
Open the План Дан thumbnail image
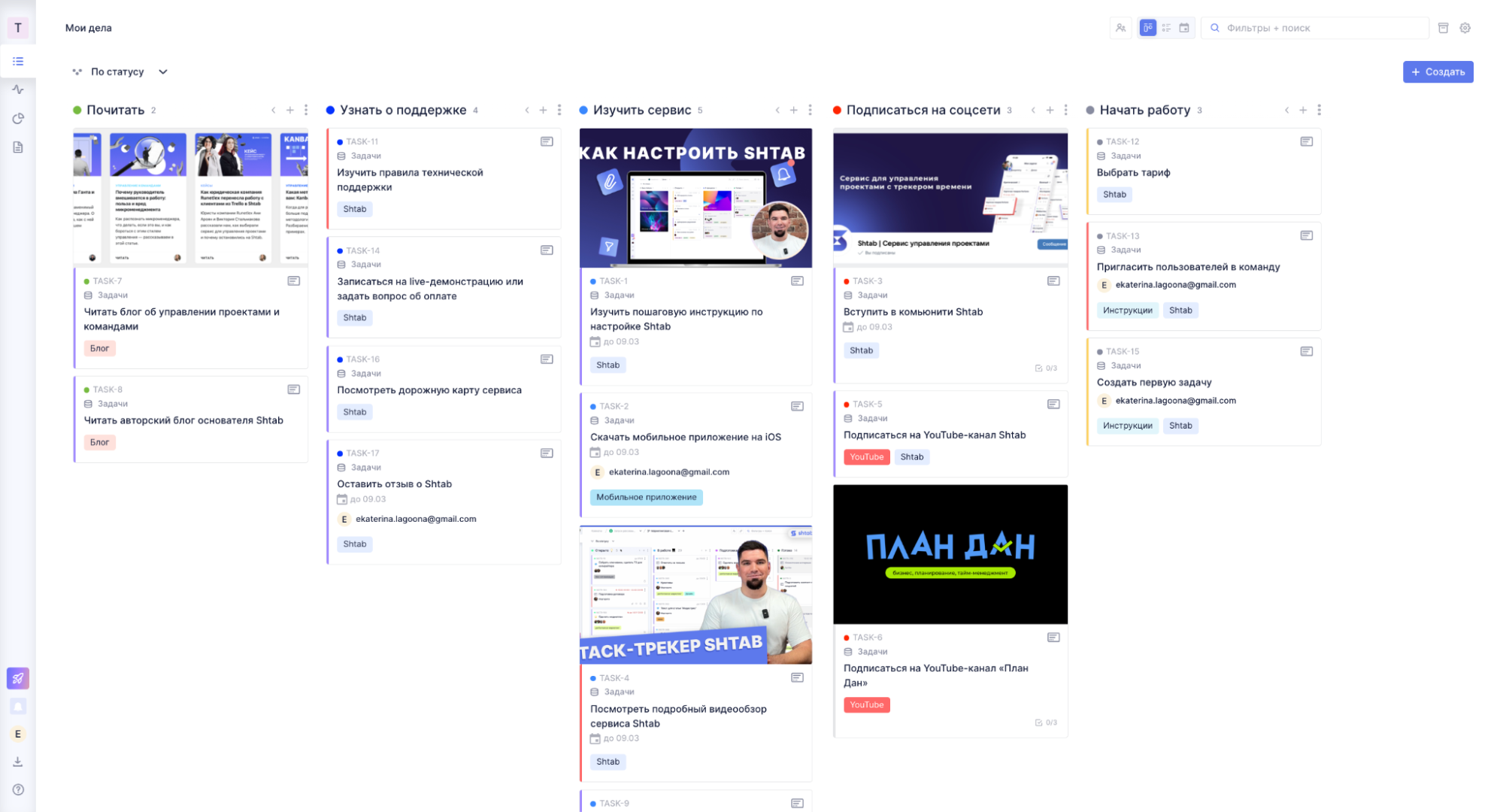(950, 554)
